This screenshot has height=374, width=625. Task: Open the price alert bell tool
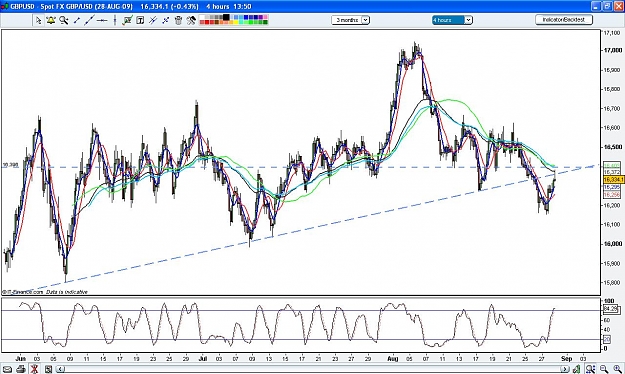click(x=51, y=20)
